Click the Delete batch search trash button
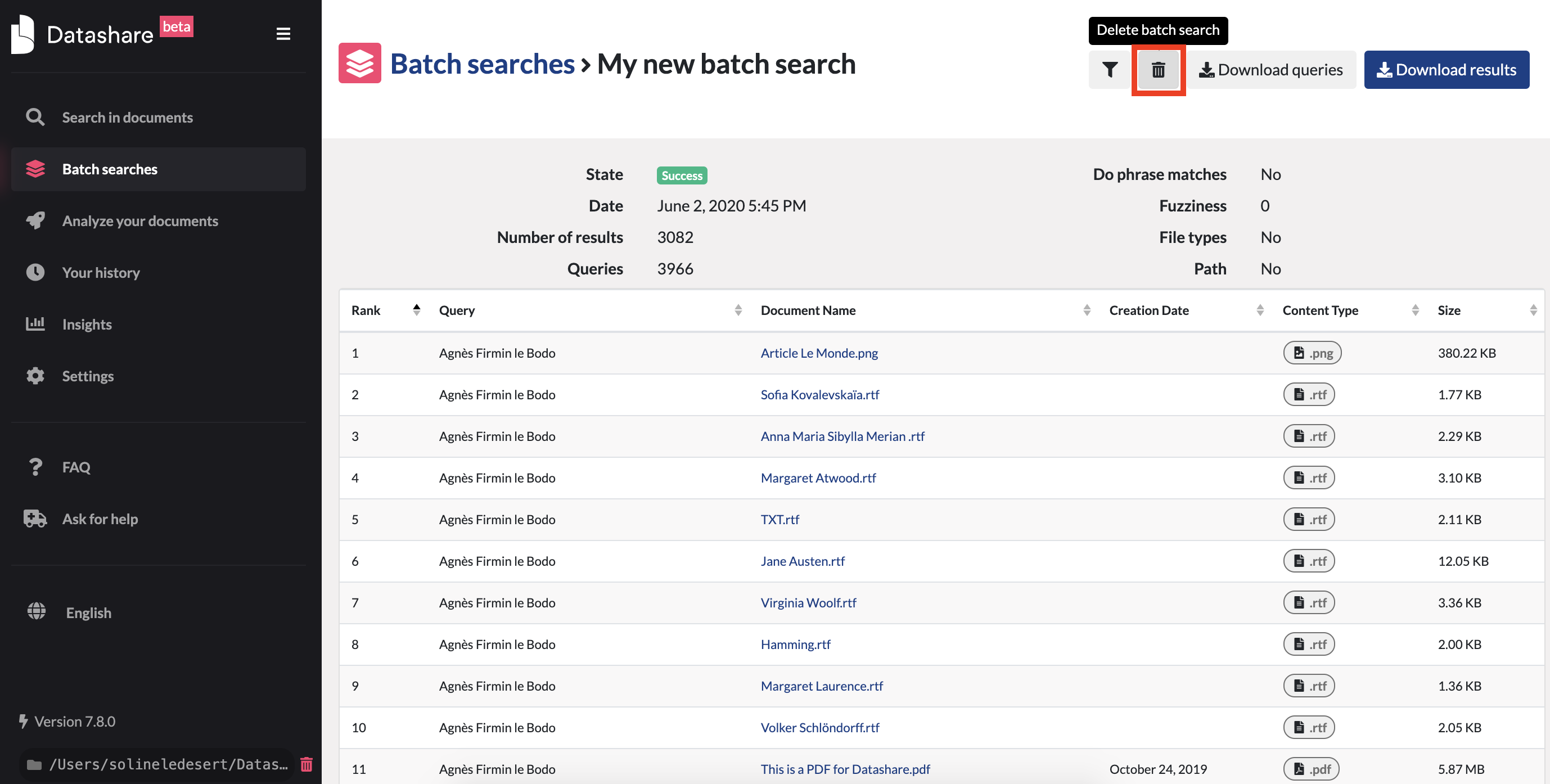The image size is (1550, 784). 1159,70
